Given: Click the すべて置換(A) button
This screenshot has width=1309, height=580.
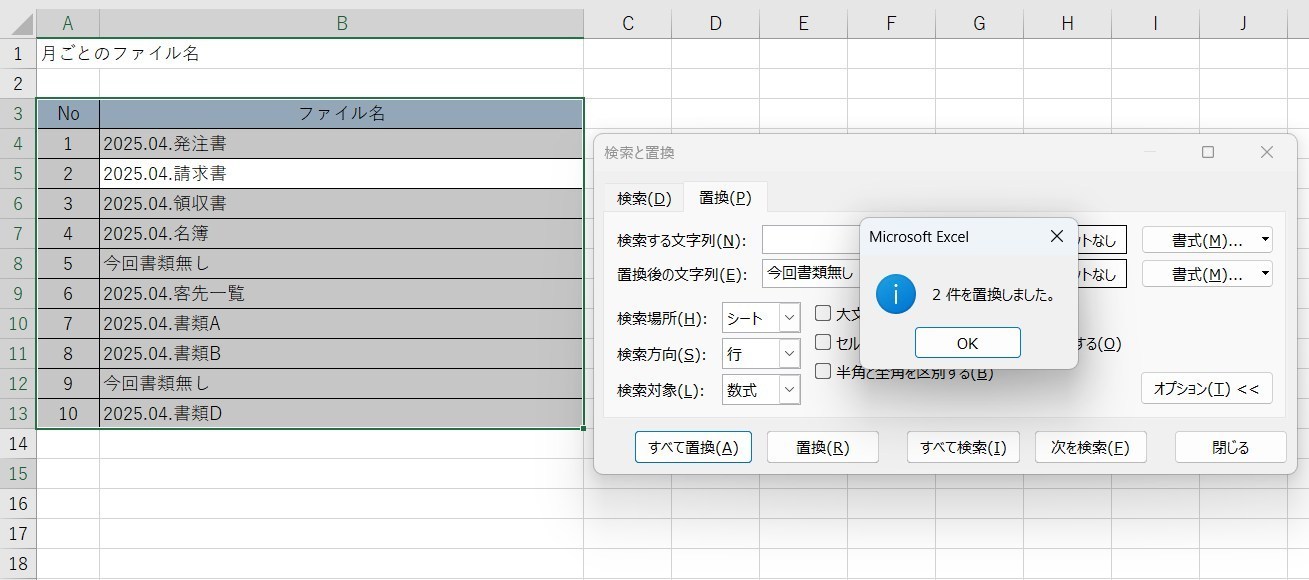Looking at the screenshot, I should 693,447.
